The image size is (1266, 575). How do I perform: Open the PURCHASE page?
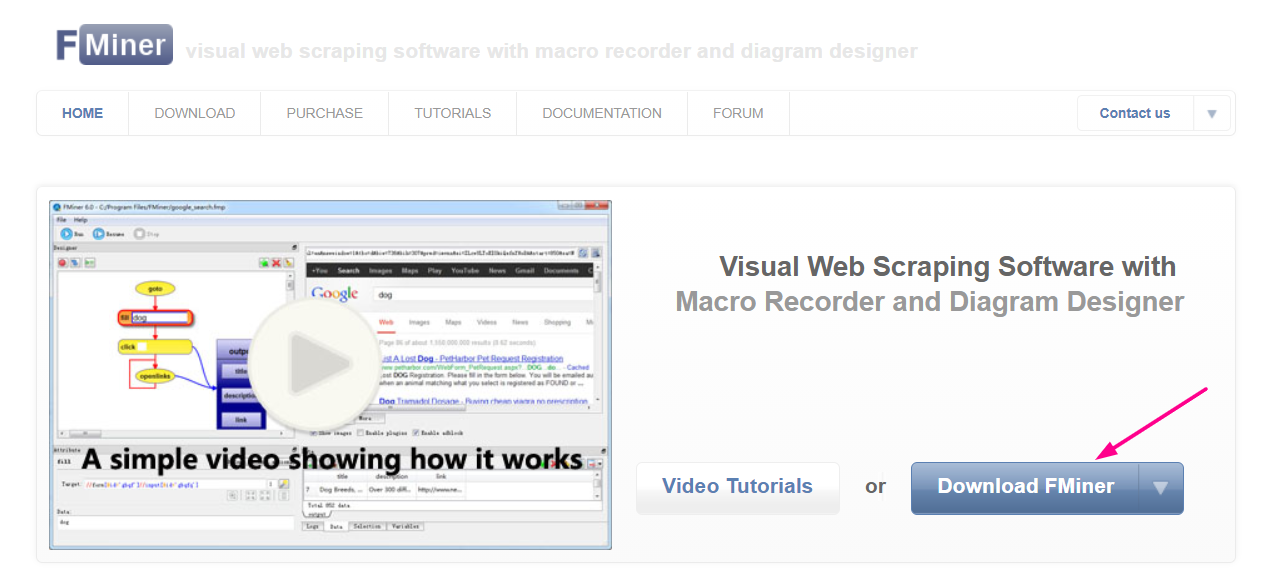pos(325,113)
